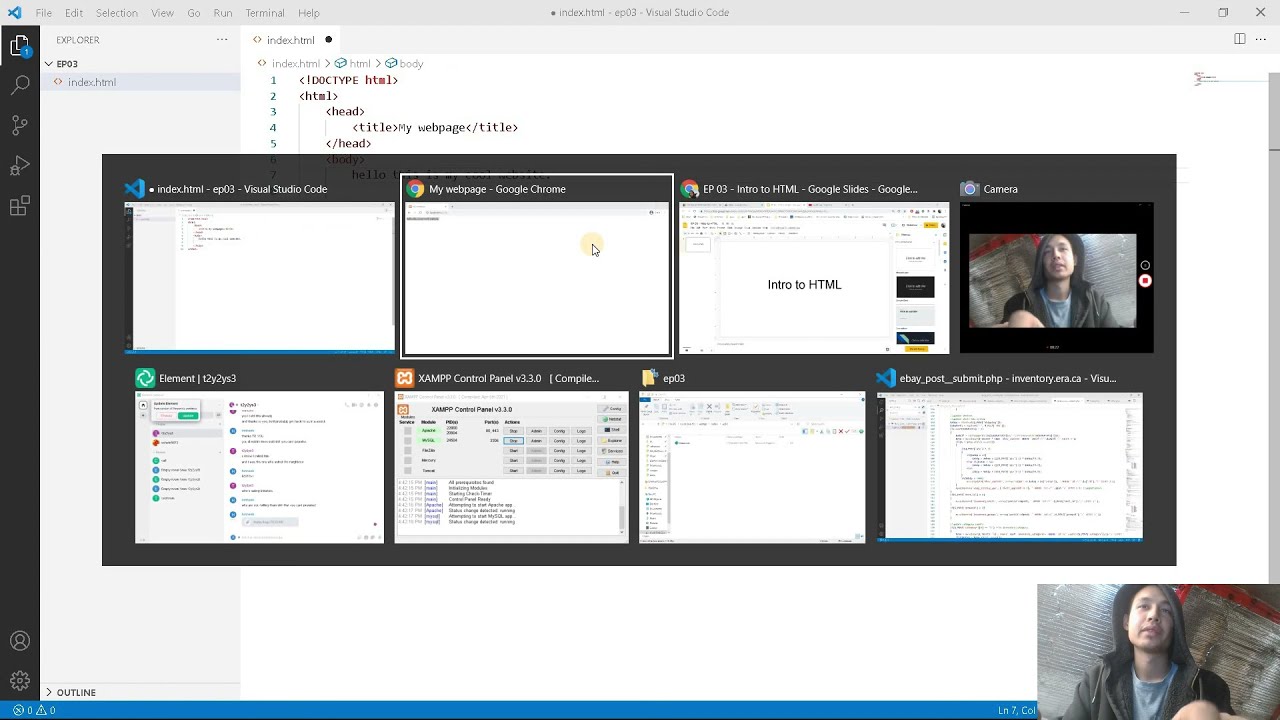
Task: Open the Extensions view
Action: click(x=20, y=206)
